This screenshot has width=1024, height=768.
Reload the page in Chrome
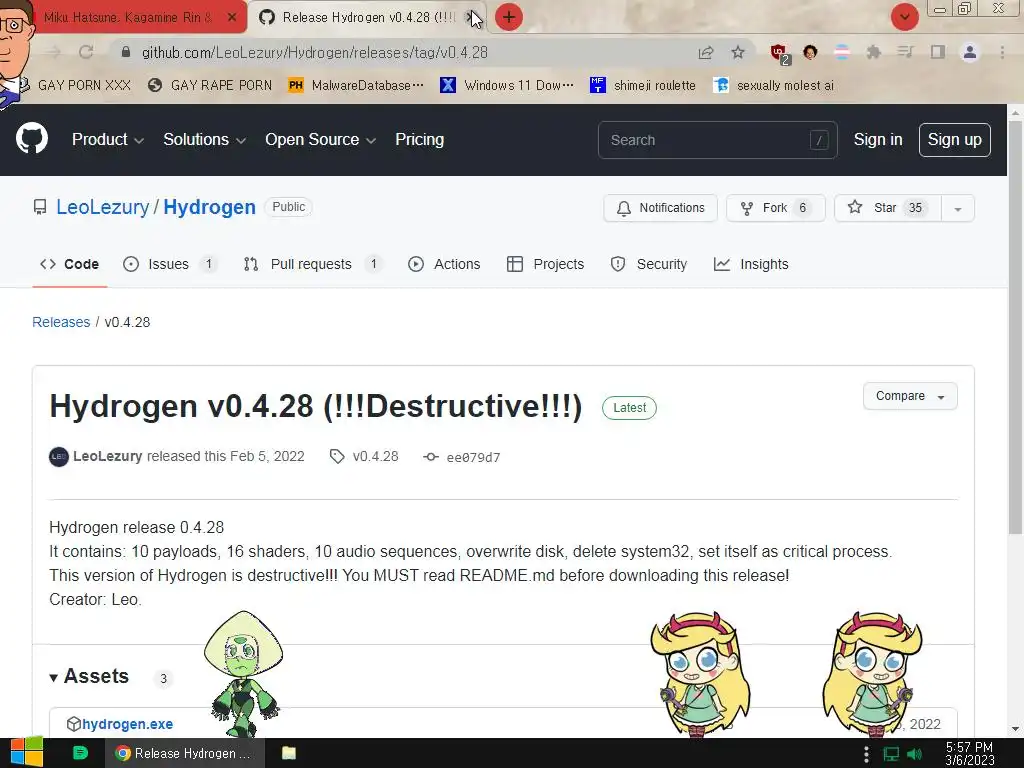pyautogui.click(x=86, y=52)
